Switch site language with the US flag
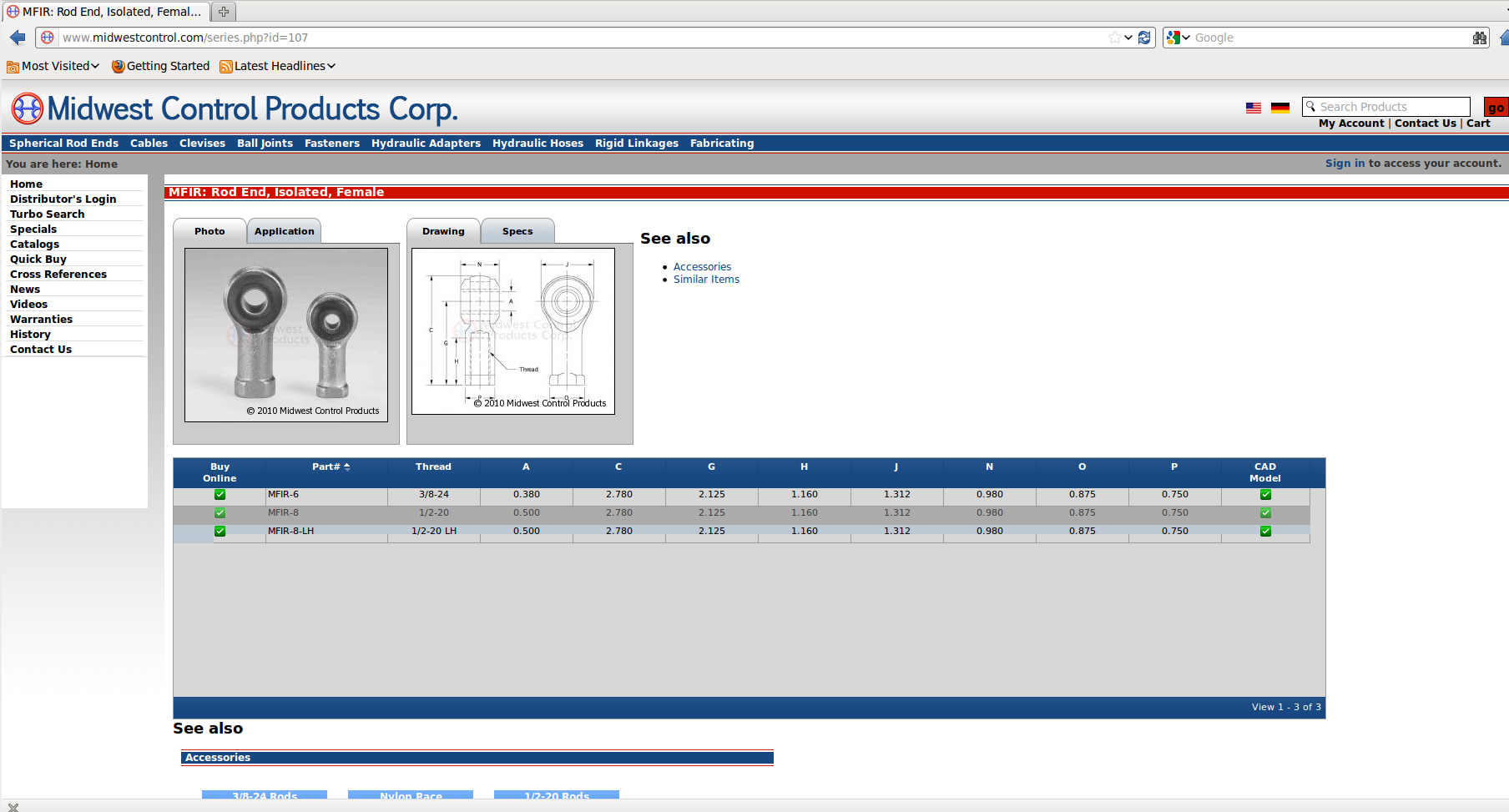Image resolution: width=1509 pixels, height=812 pixels. coord(1254,108)
